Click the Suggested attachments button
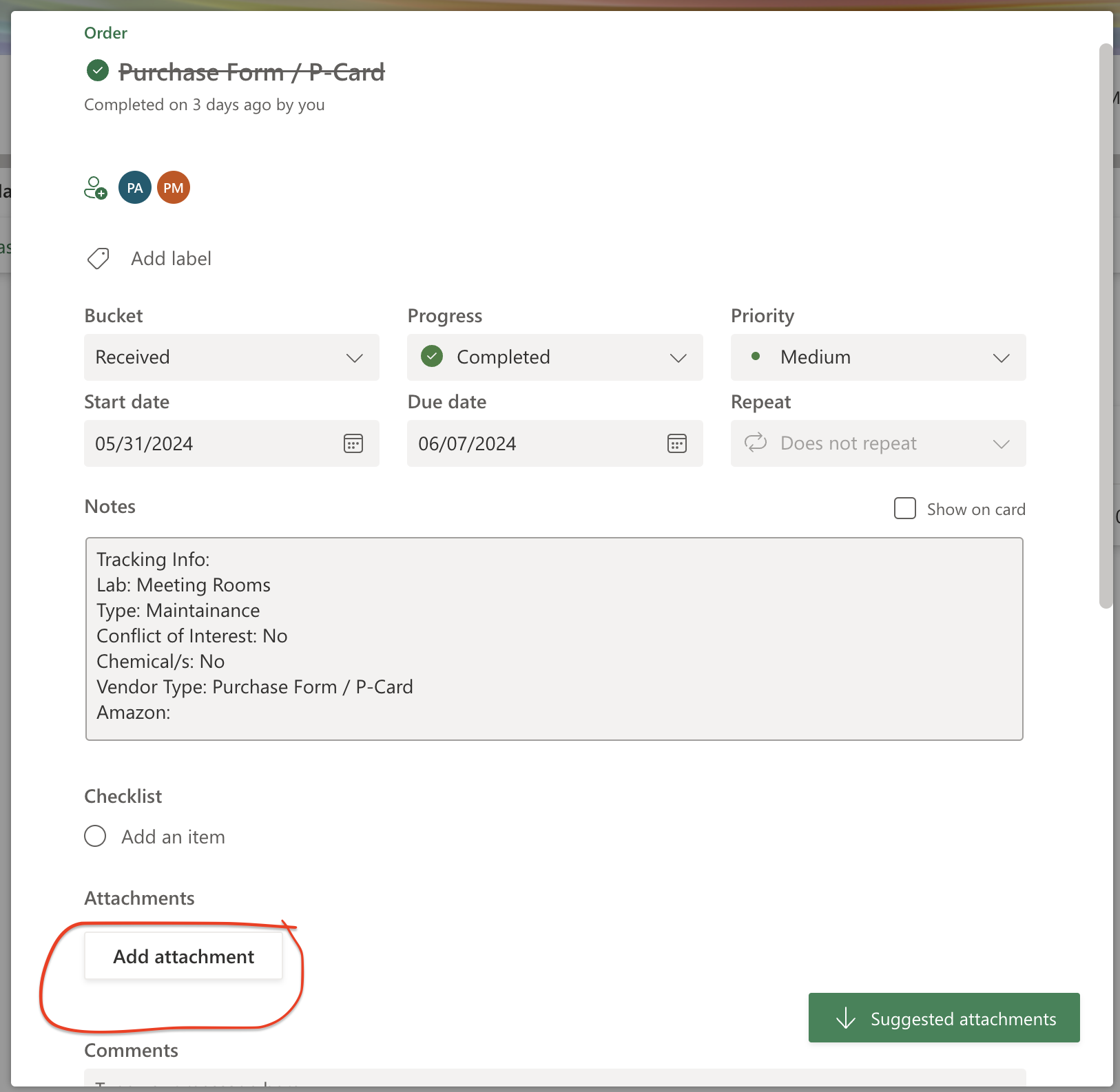1120x1092 pixels. [x=944, y=1018]
